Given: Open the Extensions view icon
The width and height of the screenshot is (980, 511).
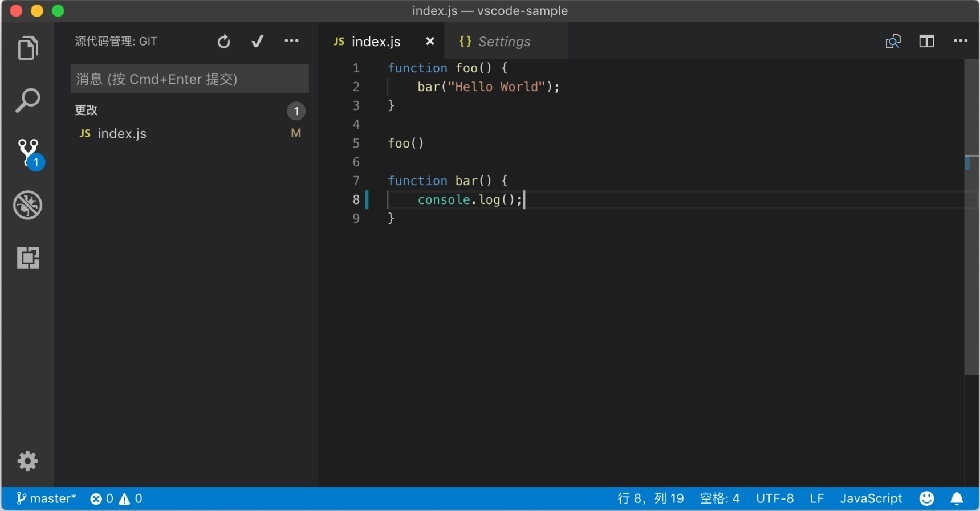Looking at the screenshot, I should 28,257.
